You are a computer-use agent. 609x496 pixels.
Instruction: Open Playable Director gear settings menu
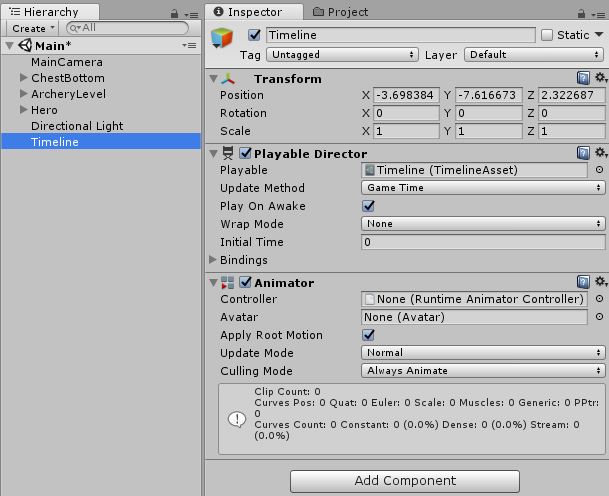click(601, 153)
